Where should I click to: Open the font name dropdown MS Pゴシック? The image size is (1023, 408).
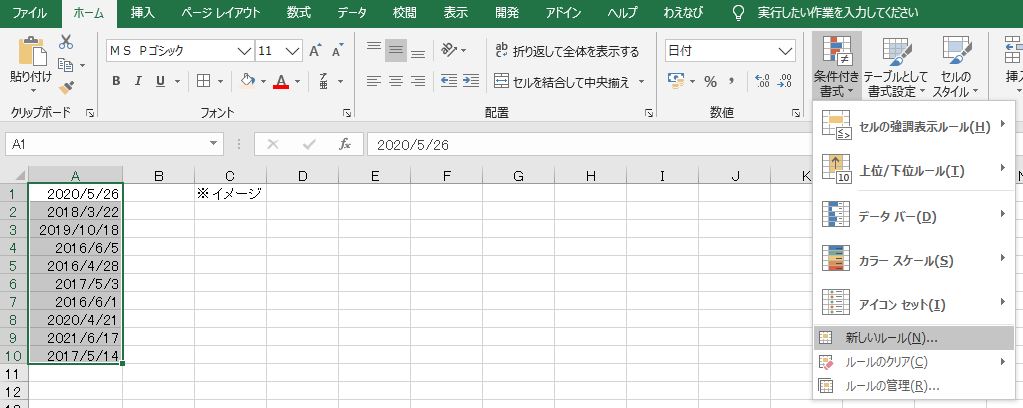[245, 51]
